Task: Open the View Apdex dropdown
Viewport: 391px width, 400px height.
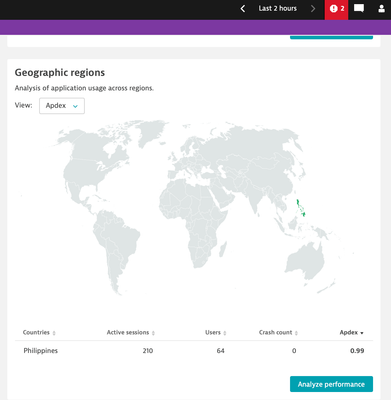Action: pyautogui.click(x=62, y=106)
